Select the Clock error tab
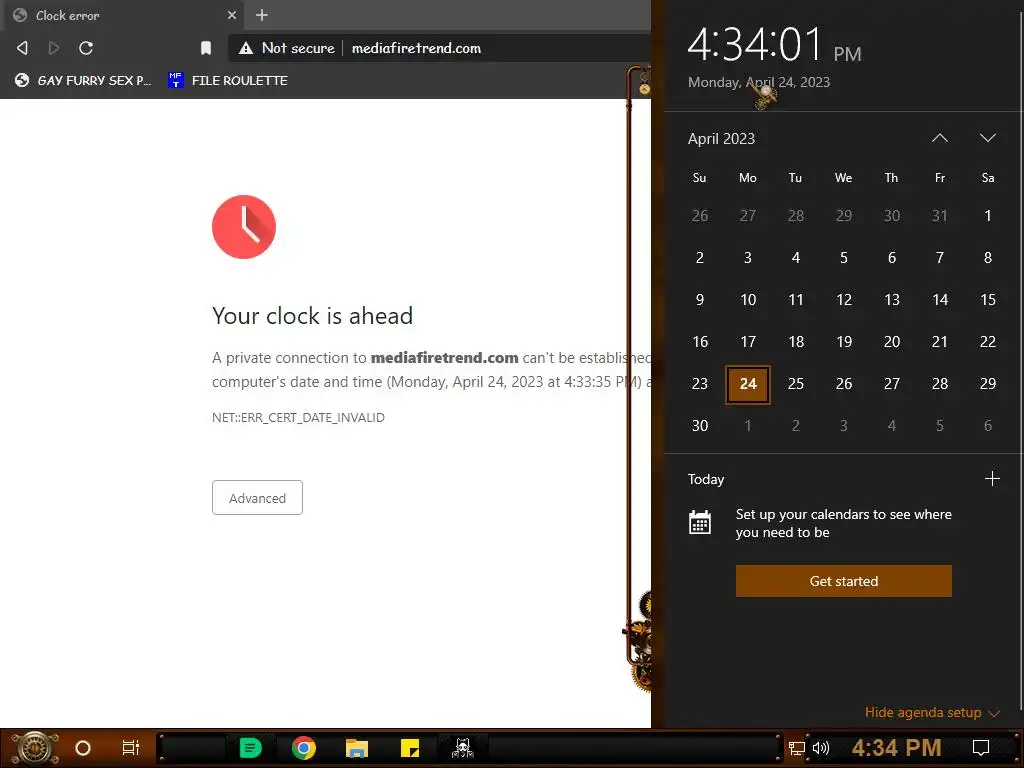 [x=124, y=15]
